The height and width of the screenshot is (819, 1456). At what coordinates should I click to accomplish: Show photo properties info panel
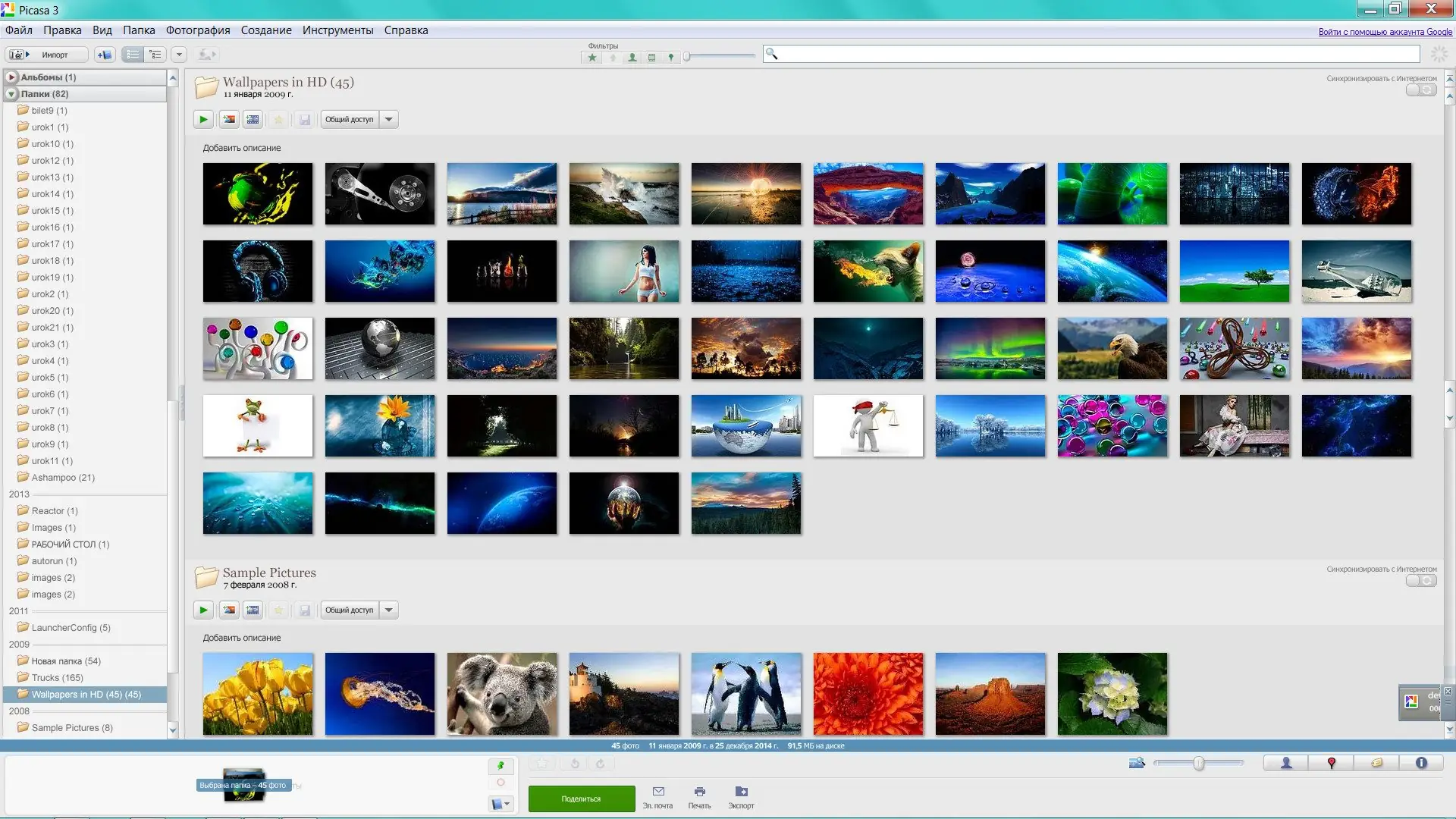click(x=1421, y=763)
